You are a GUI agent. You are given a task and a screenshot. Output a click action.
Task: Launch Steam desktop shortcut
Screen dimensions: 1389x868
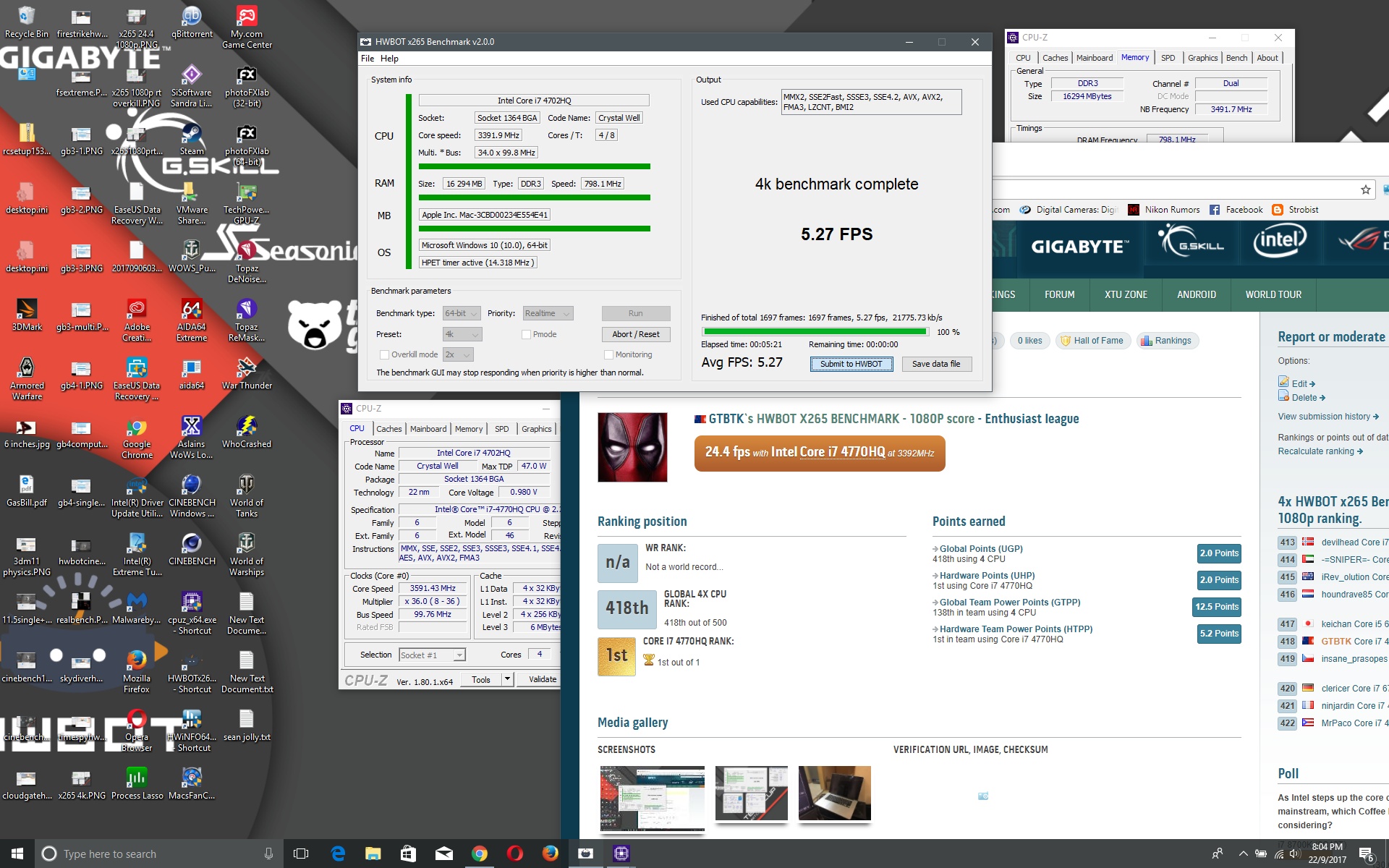pyautogui.click(x=192, y=140)
